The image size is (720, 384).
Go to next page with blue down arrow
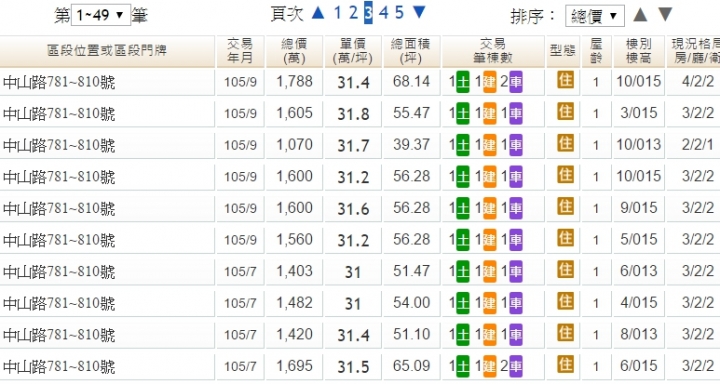[419, 12]
